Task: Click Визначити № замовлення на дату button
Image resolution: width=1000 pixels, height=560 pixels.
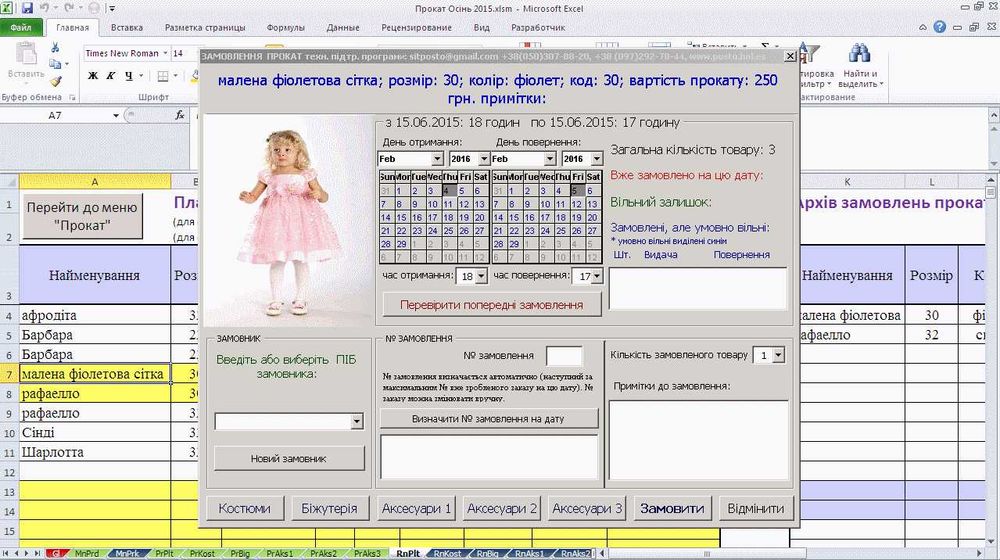Action: tap(489, 419)
